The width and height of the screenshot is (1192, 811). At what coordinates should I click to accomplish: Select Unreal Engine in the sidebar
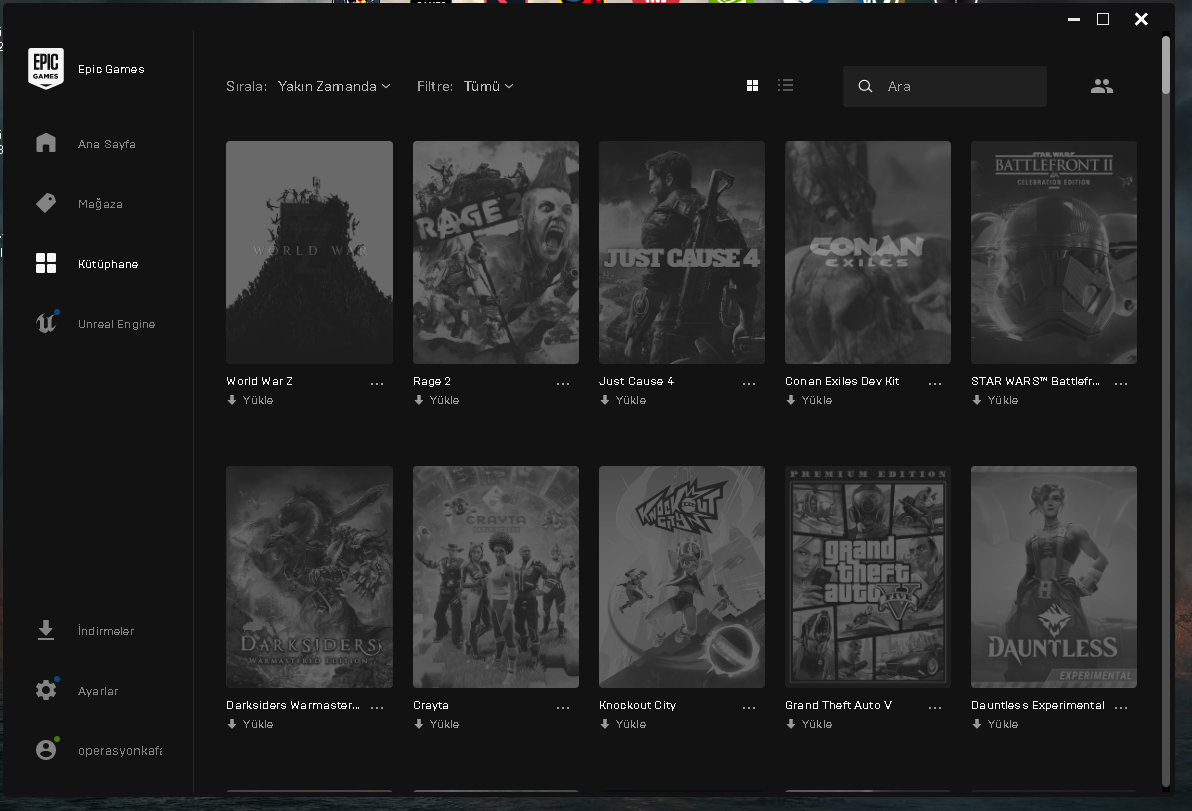tap(116, 324)
